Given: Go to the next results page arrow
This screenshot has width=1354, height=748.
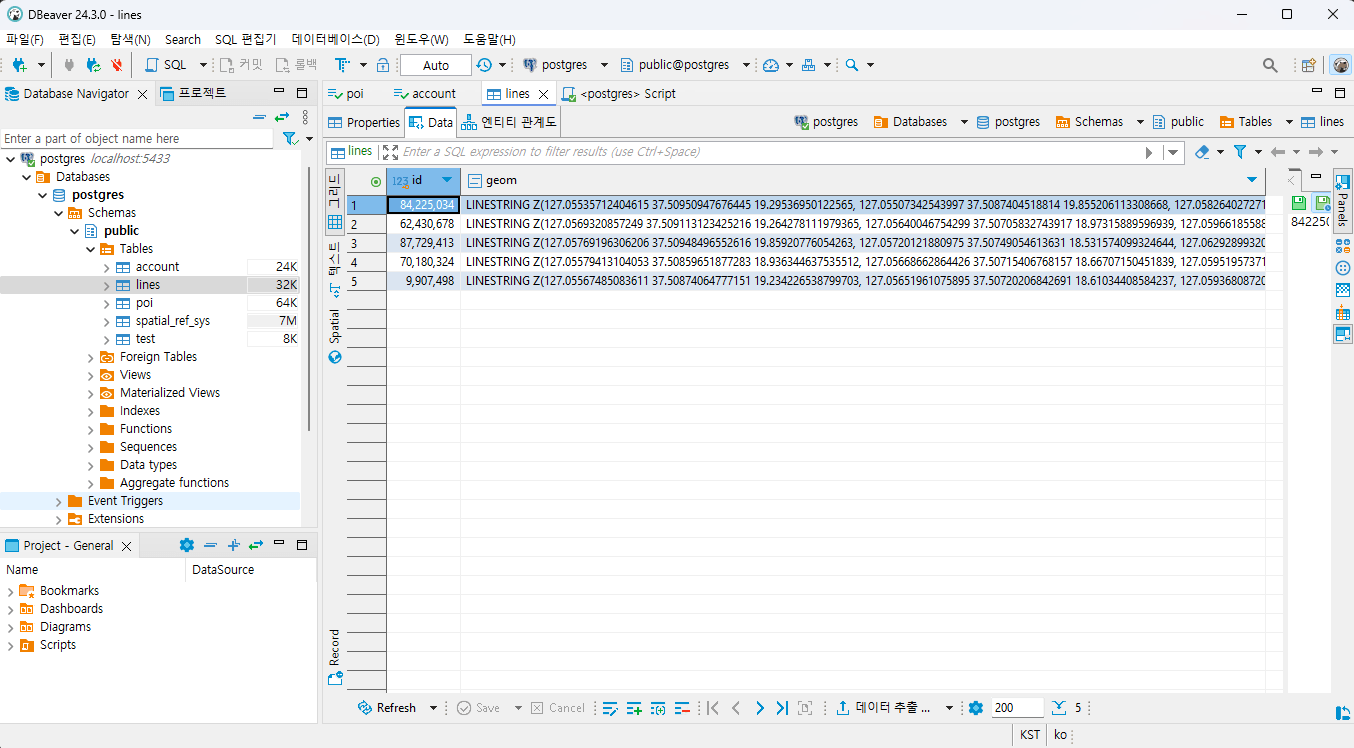Looking at the screenshot, I should pyautogui.click(x=759, y=708).
